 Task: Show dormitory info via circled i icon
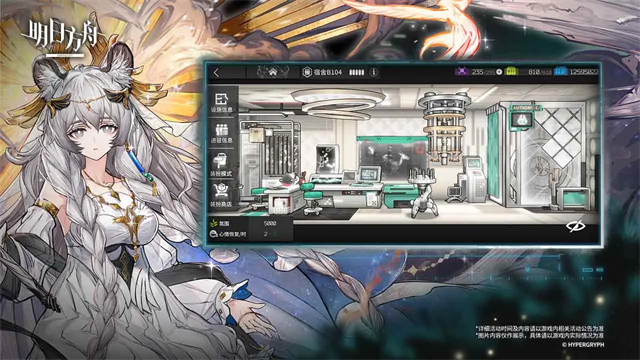(x=373, y=72)
